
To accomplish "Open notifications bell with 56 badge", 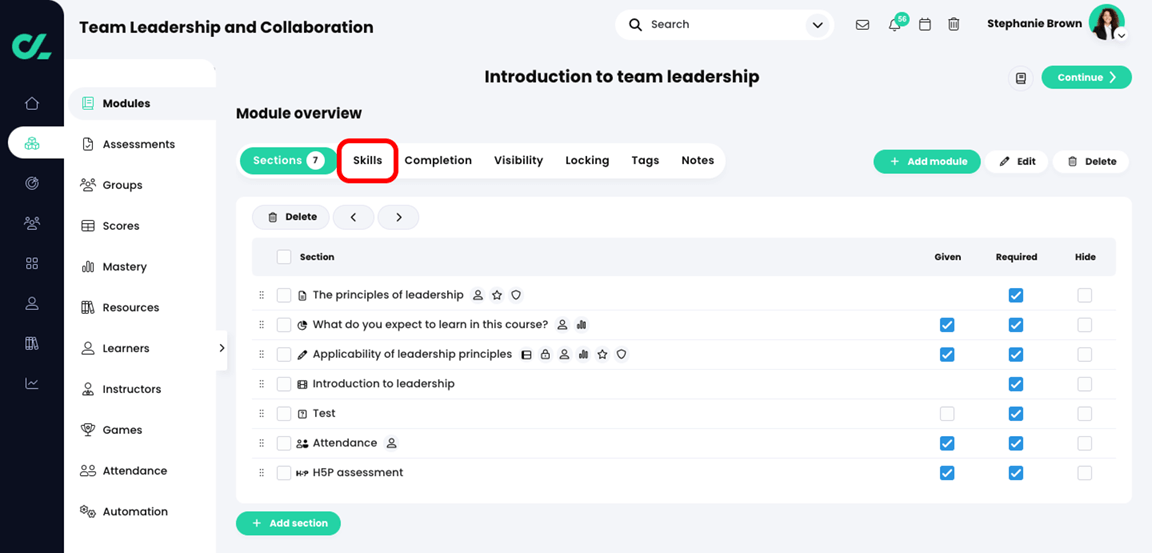I will 895,24.
